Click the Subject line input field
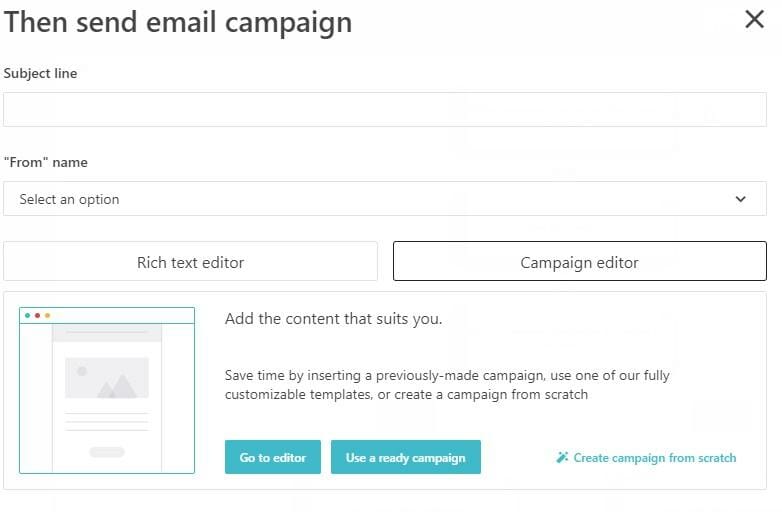 pos(384,110)
